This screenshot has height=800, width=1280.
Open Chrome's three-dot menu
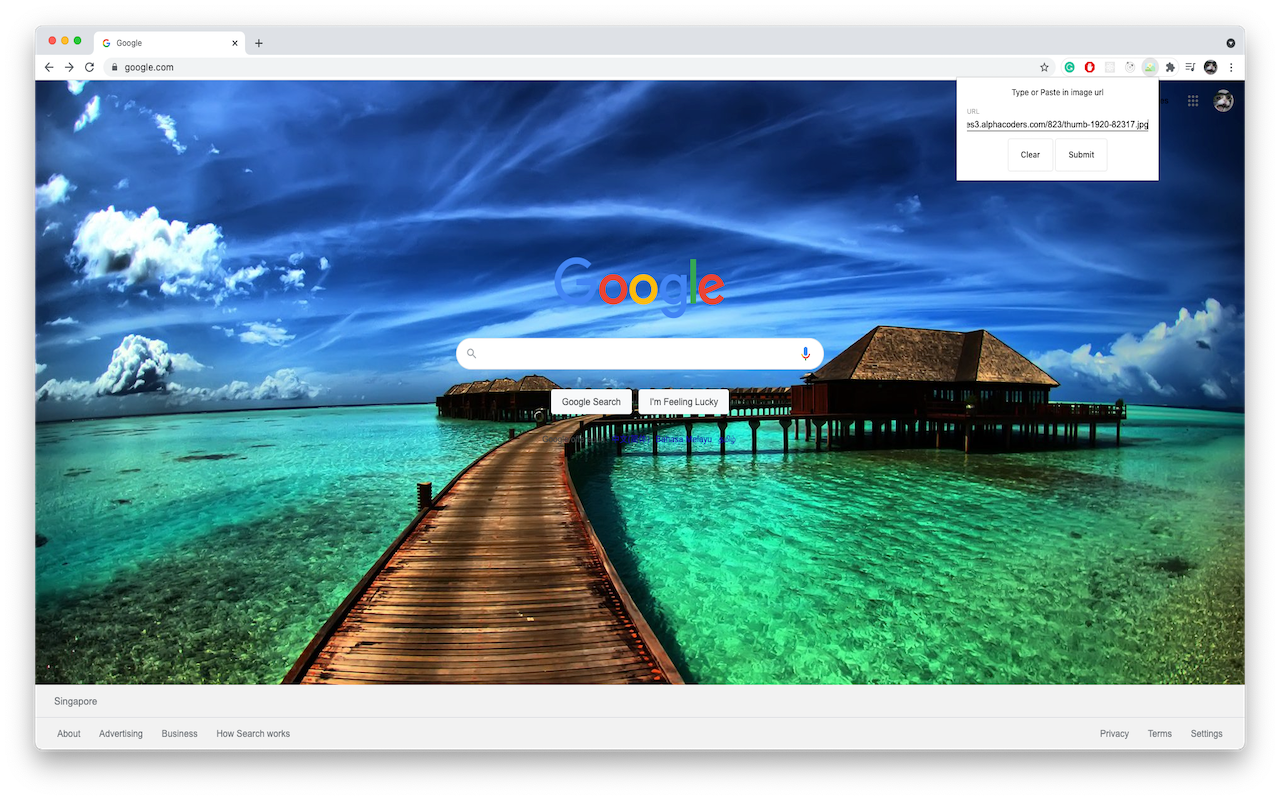click(1231, 67)
